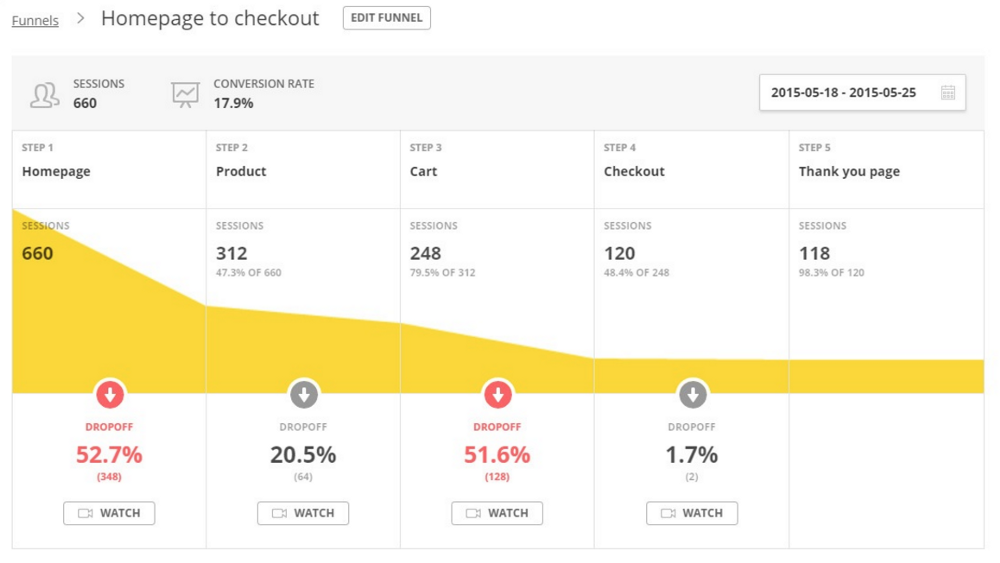Screen dimensions: 1000x563
Task: Click the breadcrumb chevron after Funnels
Action: (80, 19)
